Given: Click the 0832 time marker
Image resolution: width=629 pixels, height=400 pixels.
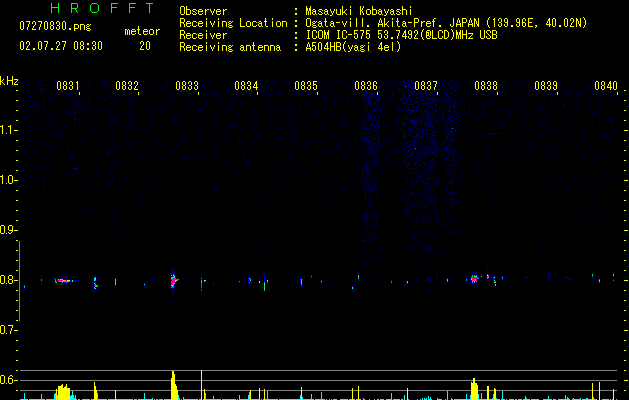Looking at the screenshot, I should tap(127, 86).
